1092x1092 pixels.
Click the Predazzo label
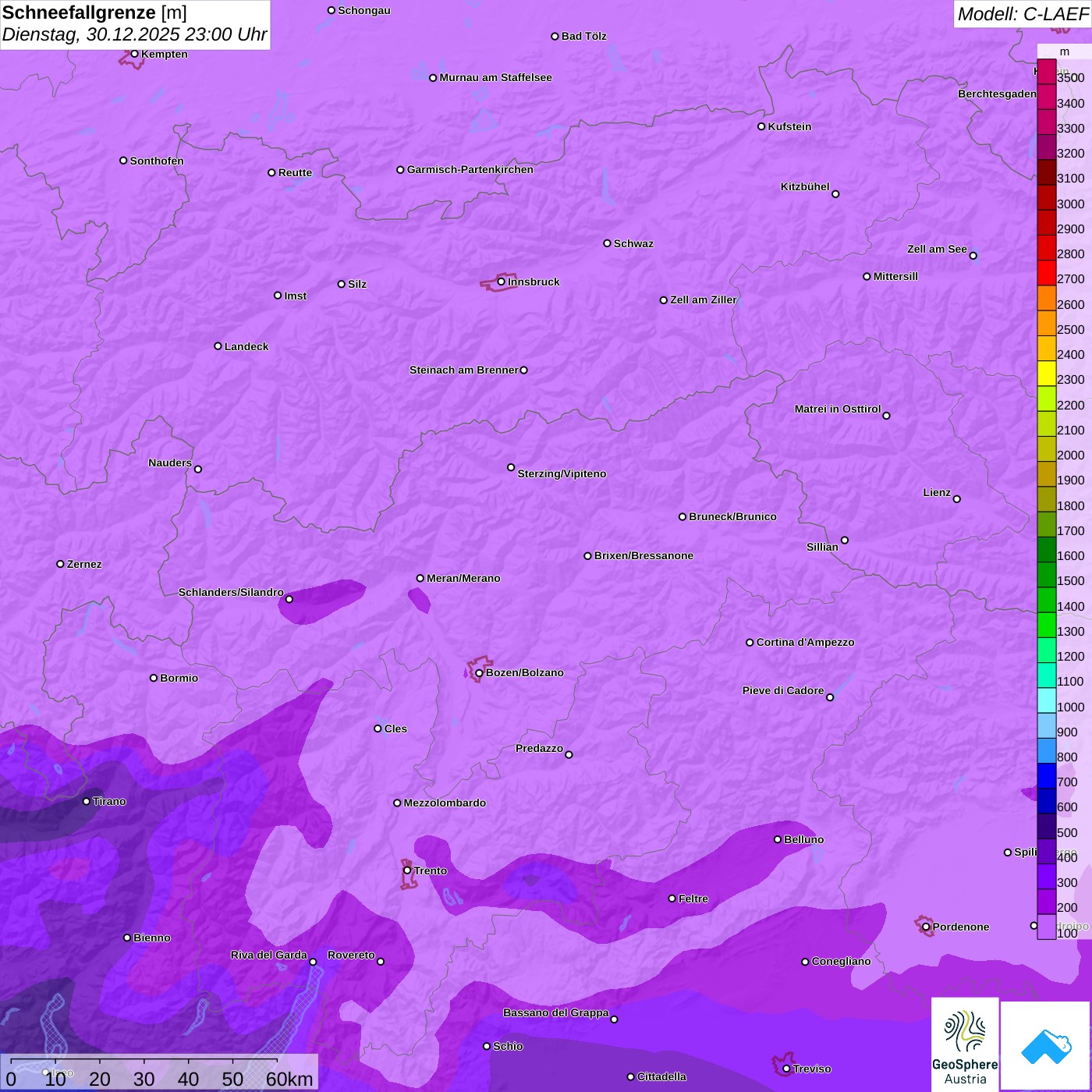point(539,748)
